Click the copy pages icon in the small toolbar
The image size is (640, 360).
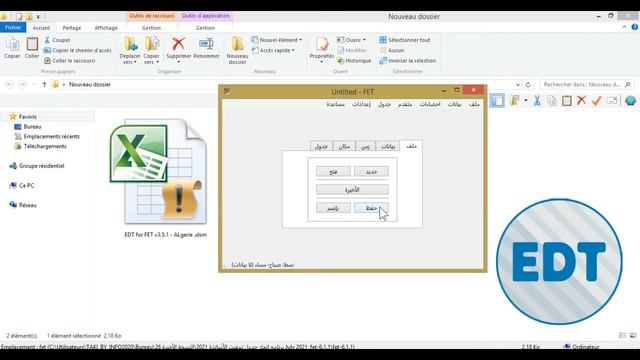pos(551,100)
